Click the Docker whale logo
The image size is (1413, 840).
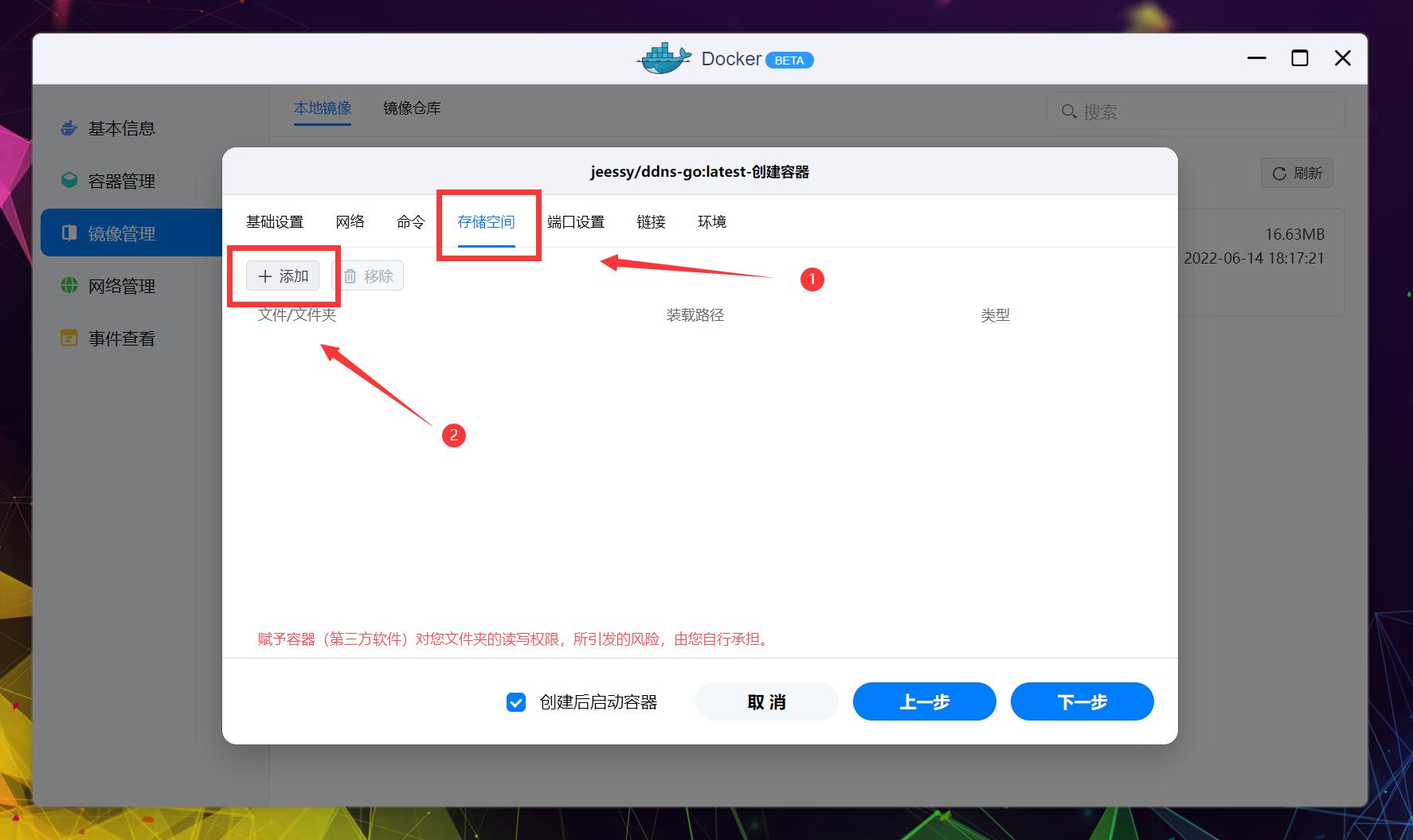click(663, 58)
